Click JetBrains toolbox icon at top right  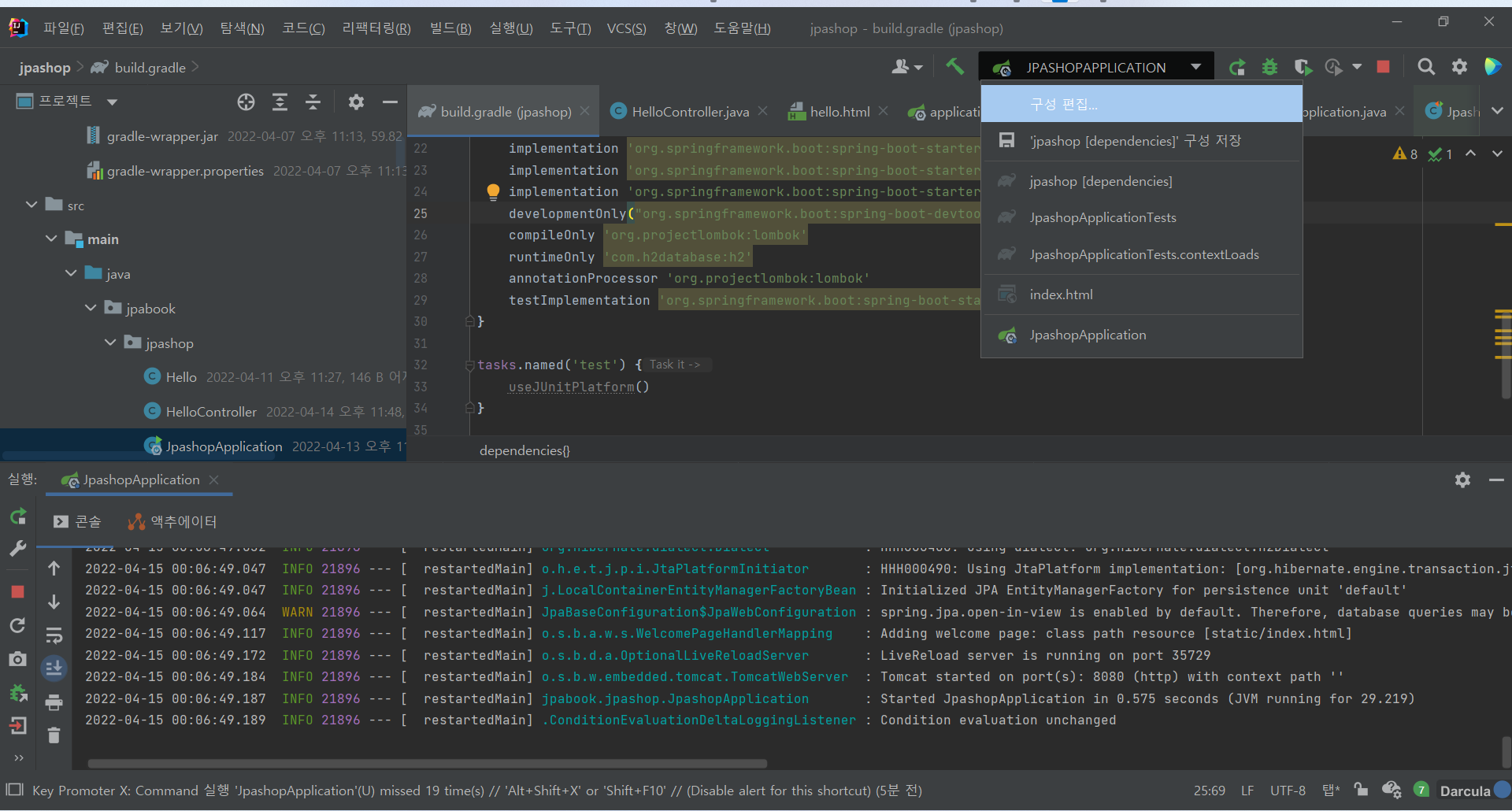(1492, 67)
